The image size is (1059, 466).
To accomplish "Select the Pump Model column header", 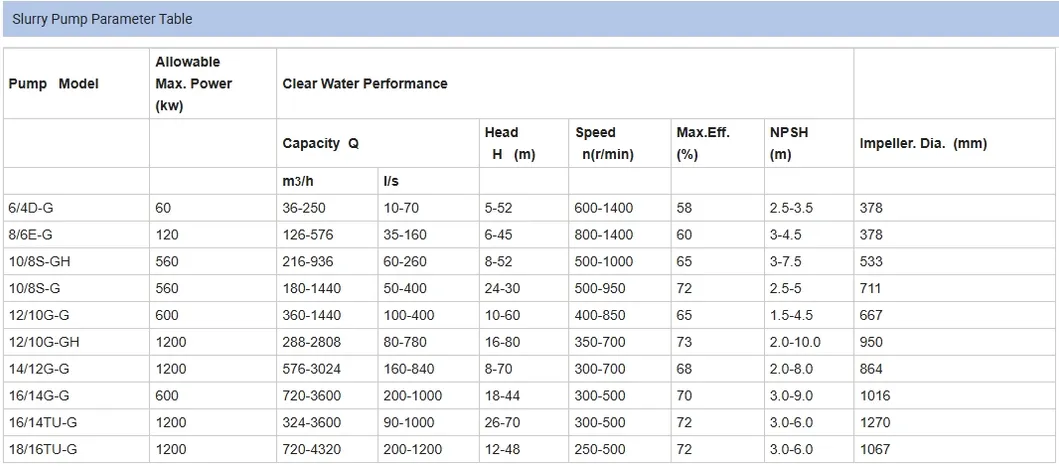I will pyautogui.click(x=53, y=84).
